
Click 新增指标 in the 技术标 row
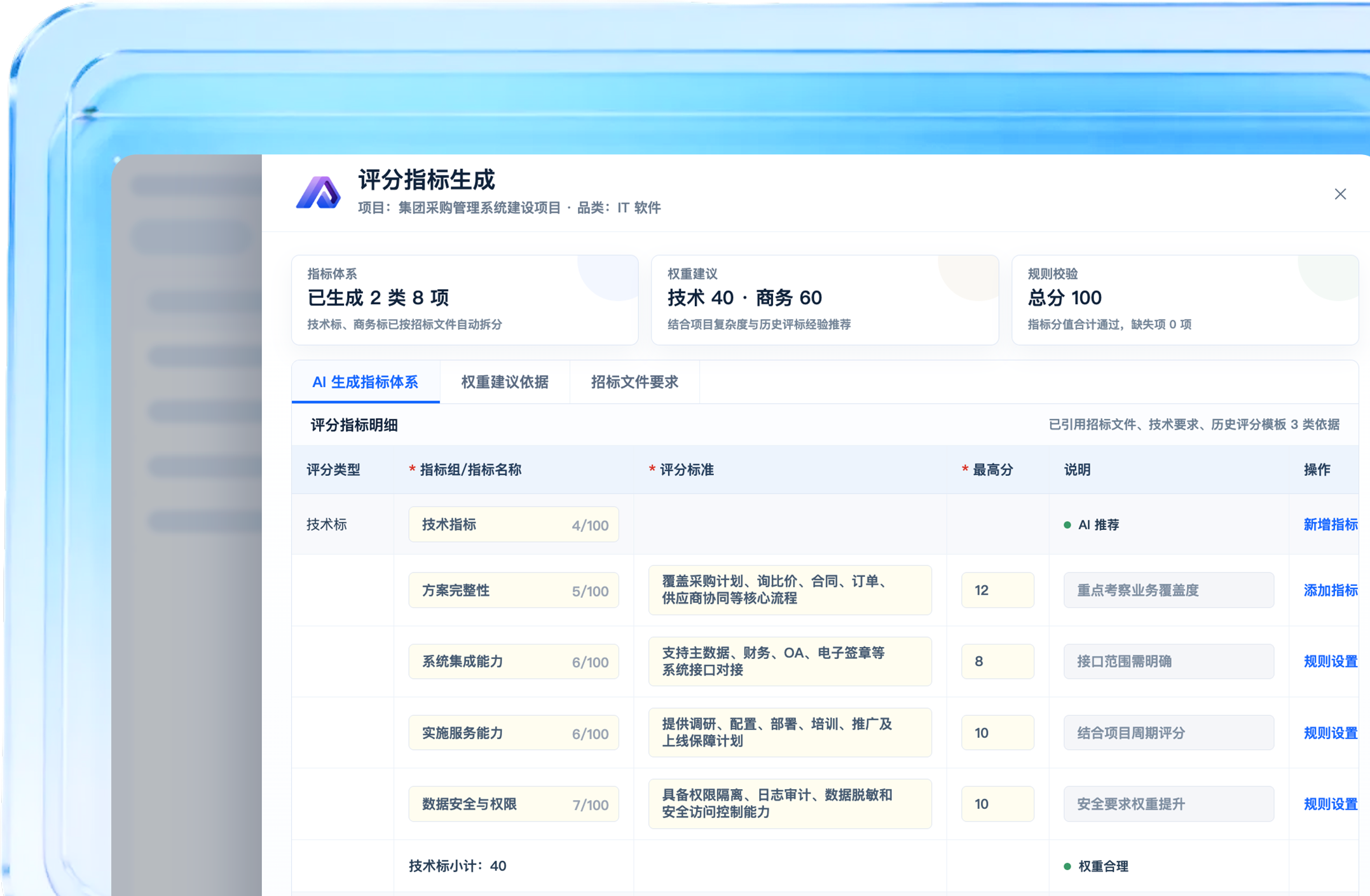click(x=1330, y=524)
